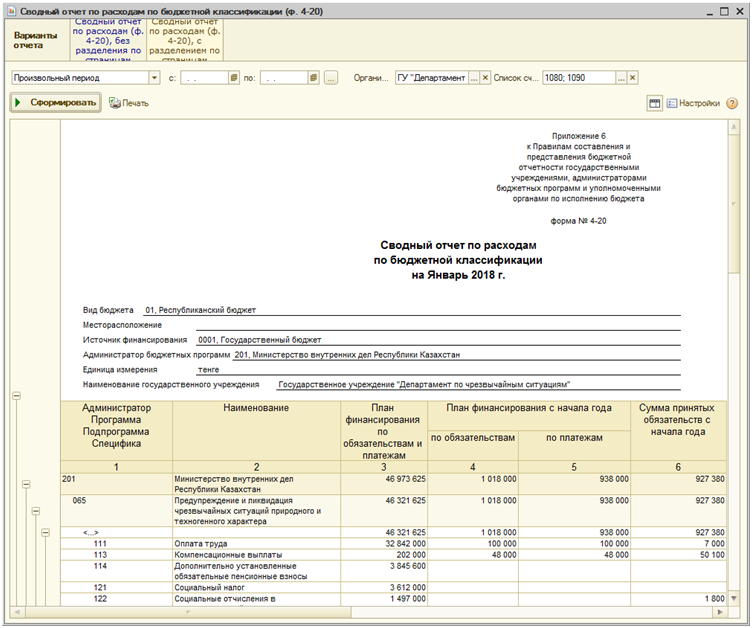Open calendar picker for start date field
The width and height of the screenshot is (752, 628).
click(x=234, y=78)
